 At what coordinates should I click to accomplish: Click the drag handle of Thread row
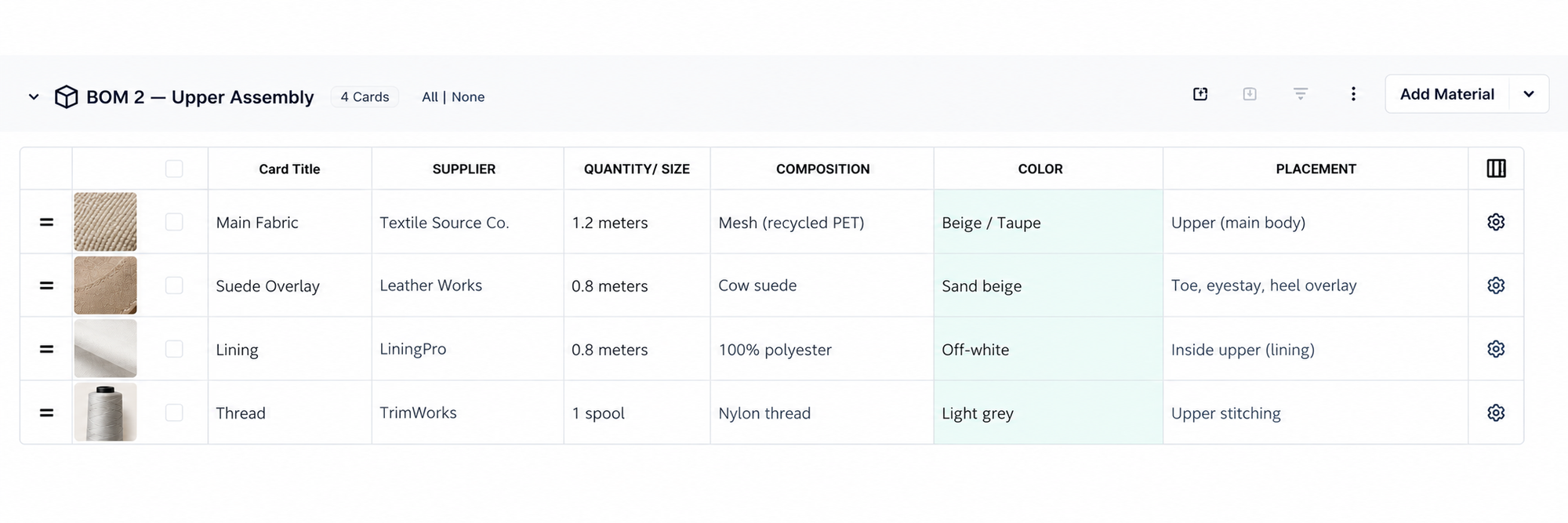point(47,413)
